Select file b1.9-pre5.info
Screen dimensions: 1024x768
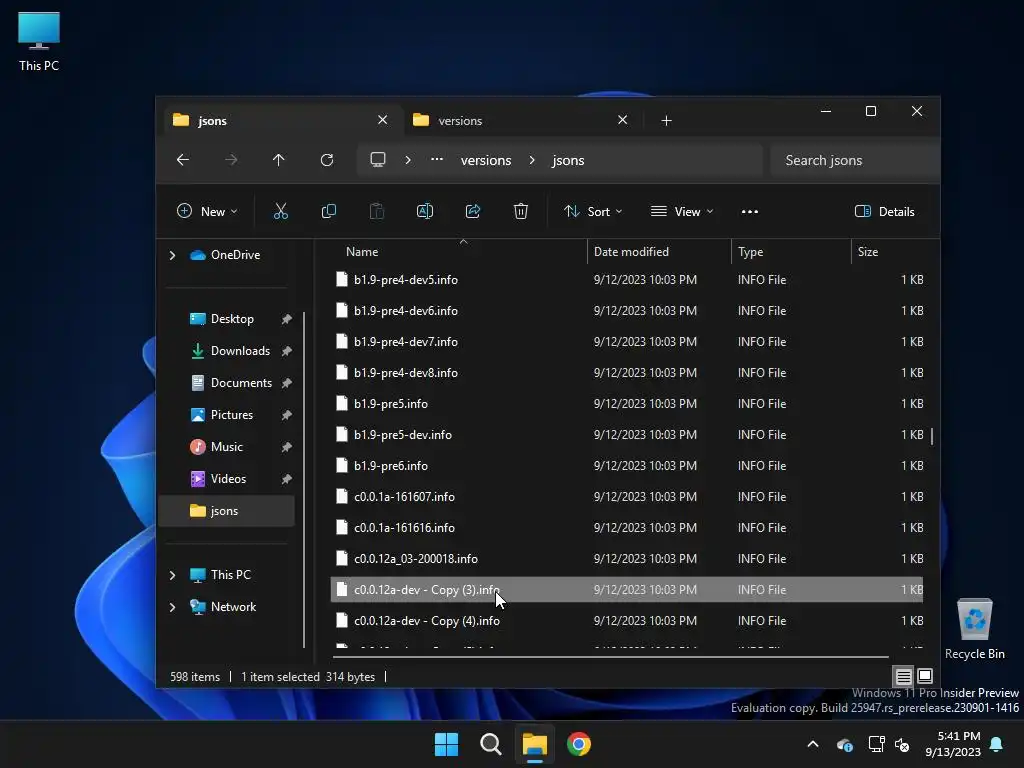pos(627,404)
